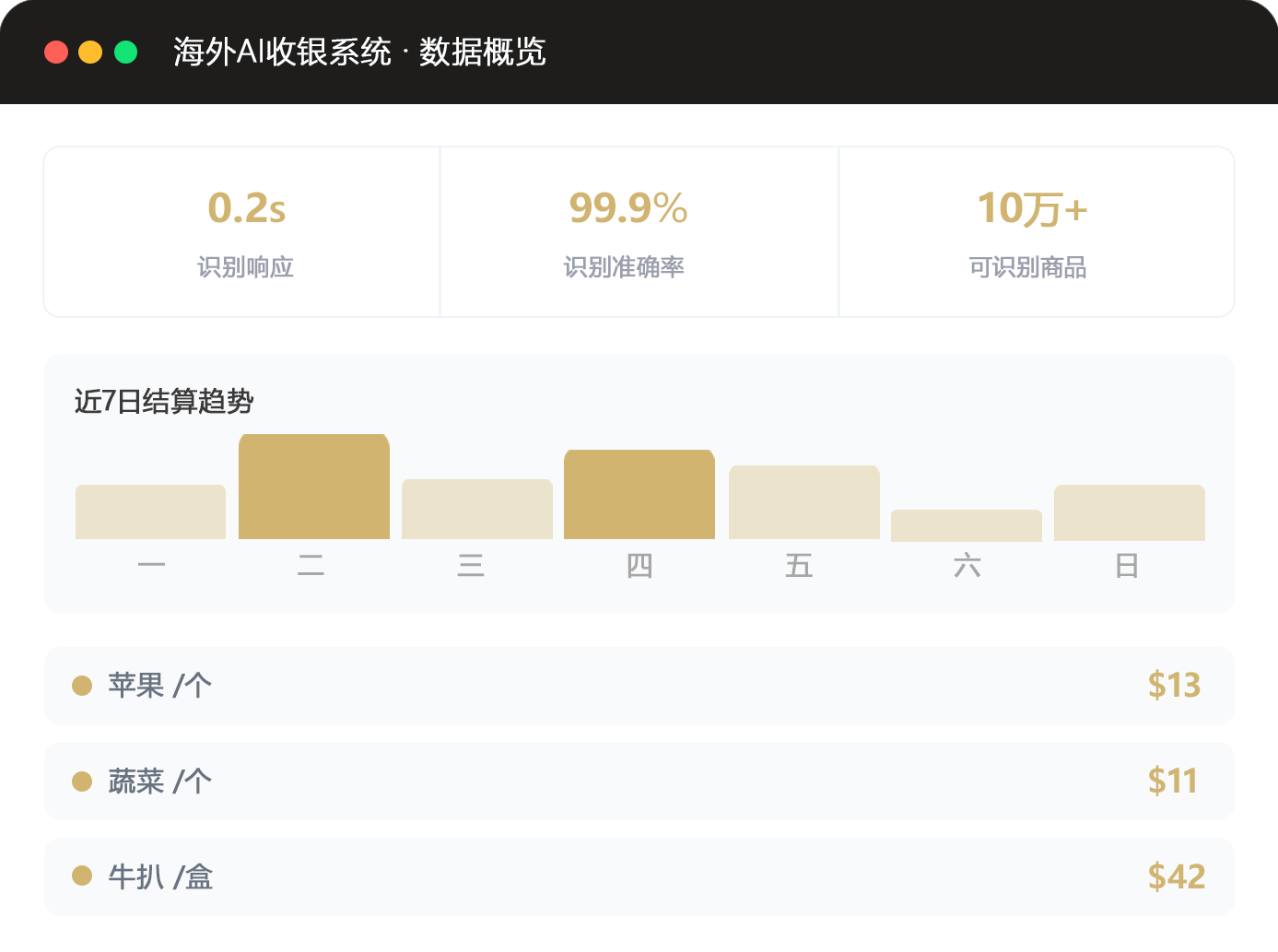The image size is (1278, 952).
Task: Click the gold dot beside 蔬菜
Action: click(82, 782)
